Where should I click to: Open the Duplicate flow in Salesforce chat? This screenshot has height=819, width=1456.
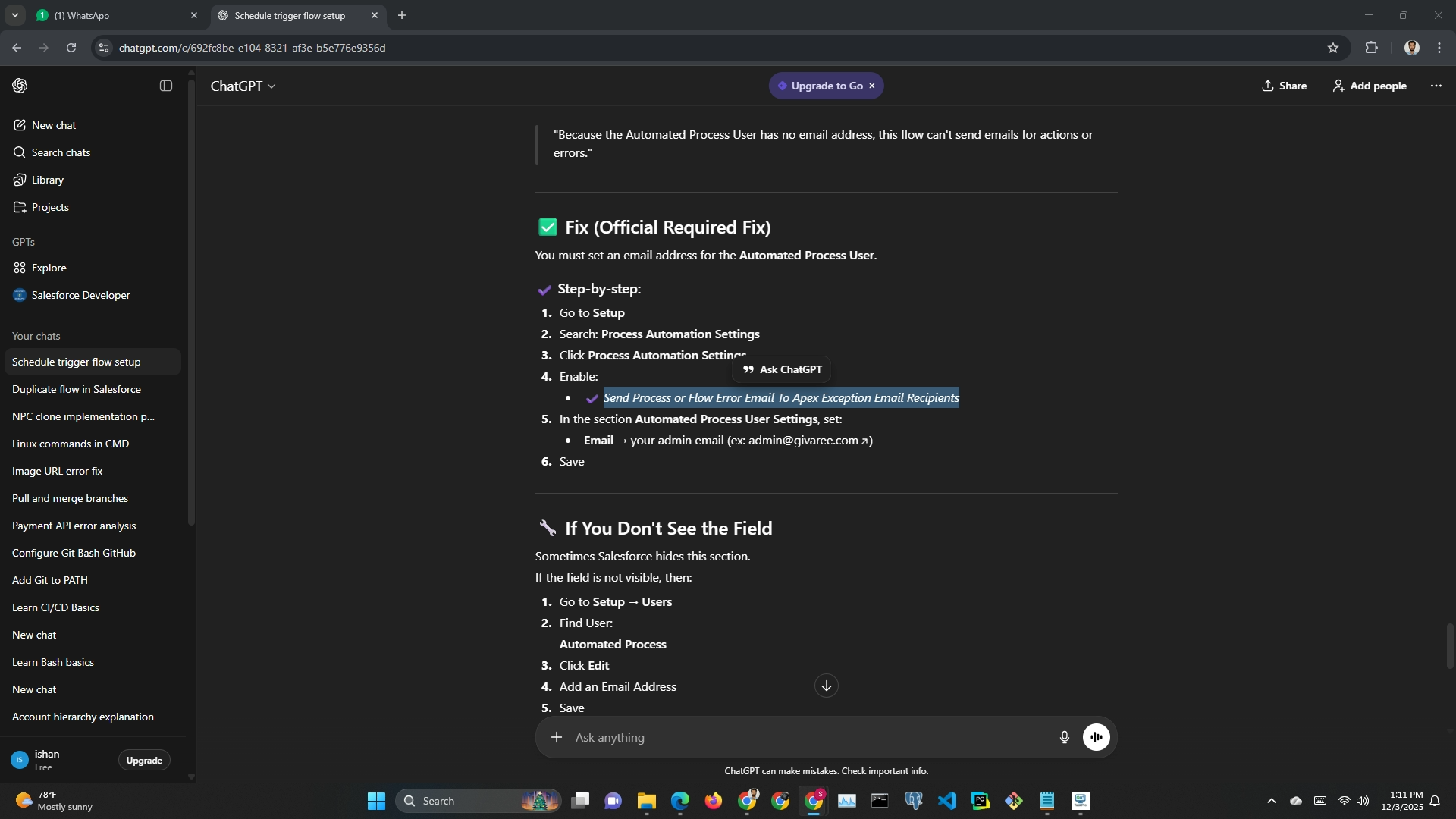click(x=77, y=389)
